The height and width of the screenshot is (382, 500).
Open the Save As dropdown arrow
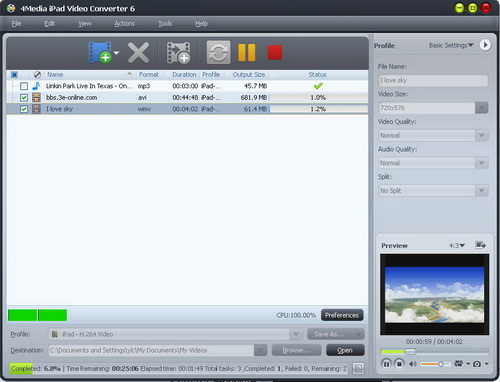(359, 334)
